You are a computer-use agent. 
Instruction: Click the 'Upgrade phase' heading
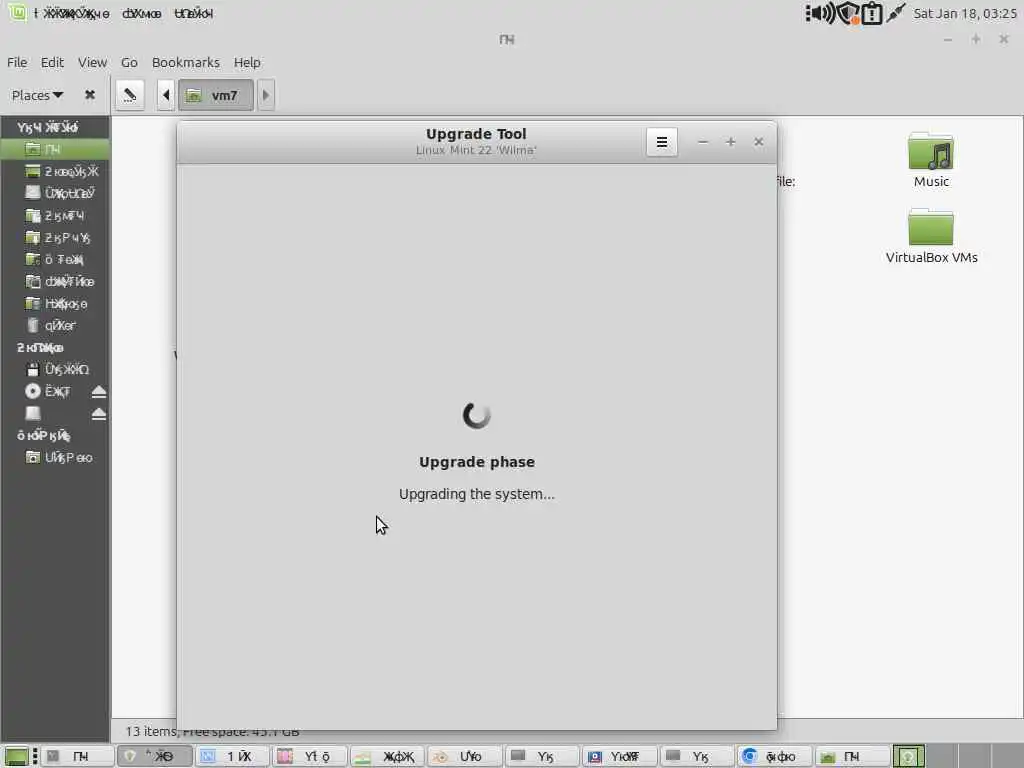pyautogui.click(x=477, y=462)
